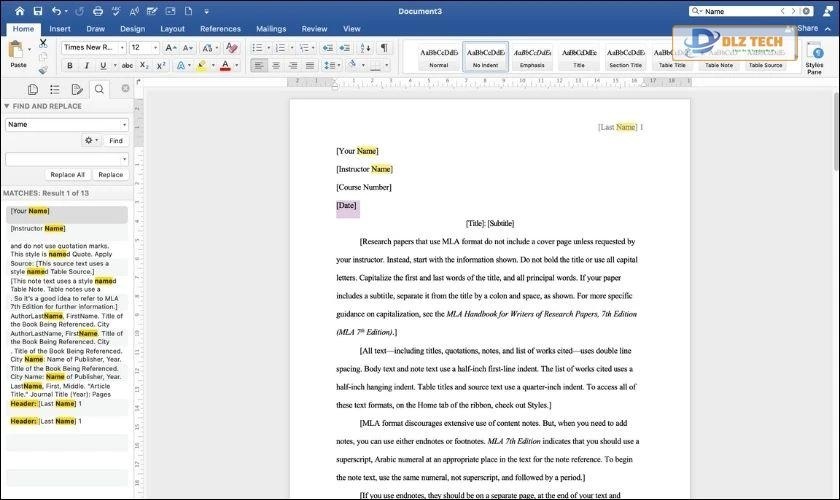Toggle show paragraph marks pilcrow
840x500 pixels.
pos(384,47)
